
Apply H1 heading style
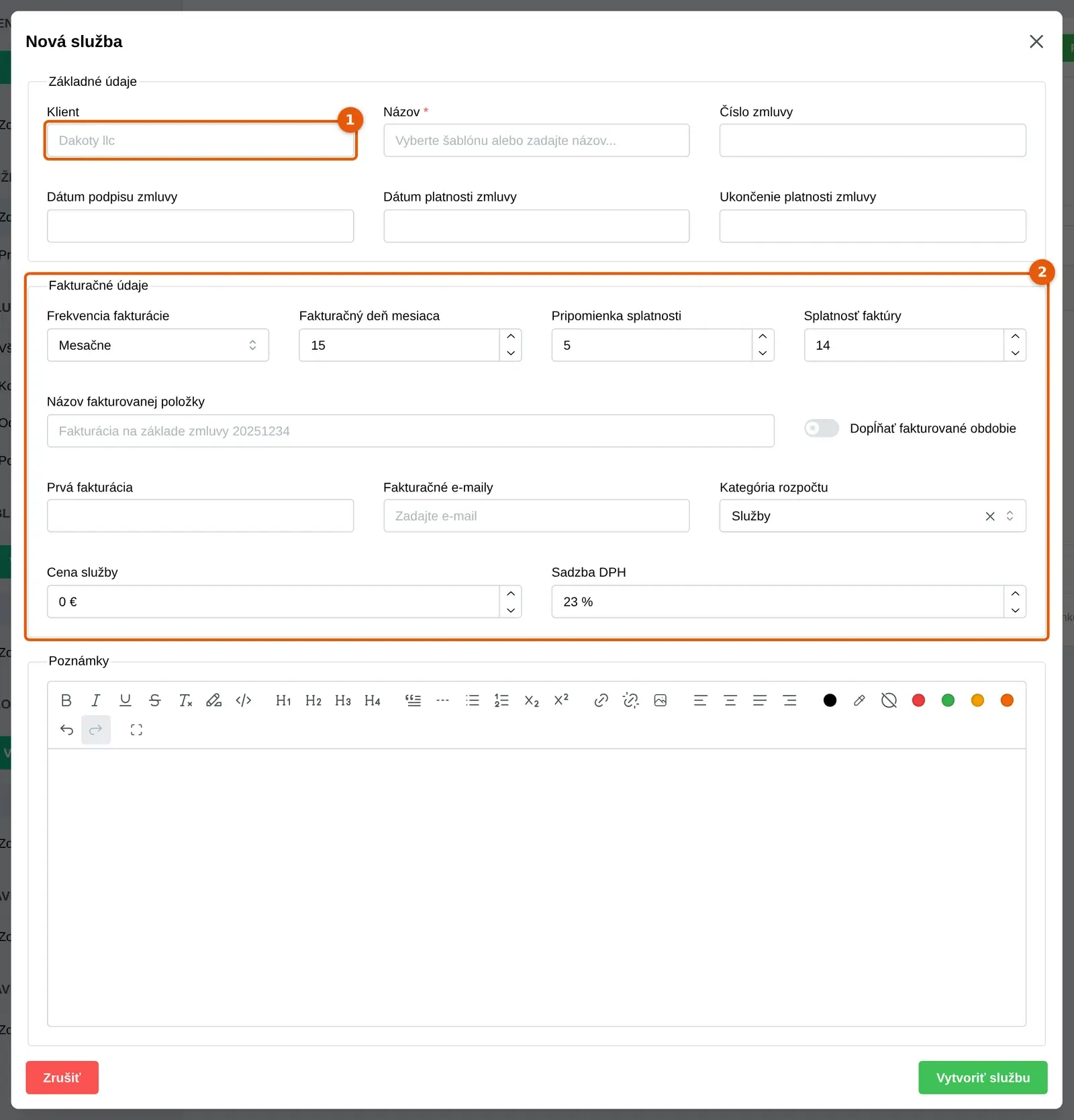283,700
